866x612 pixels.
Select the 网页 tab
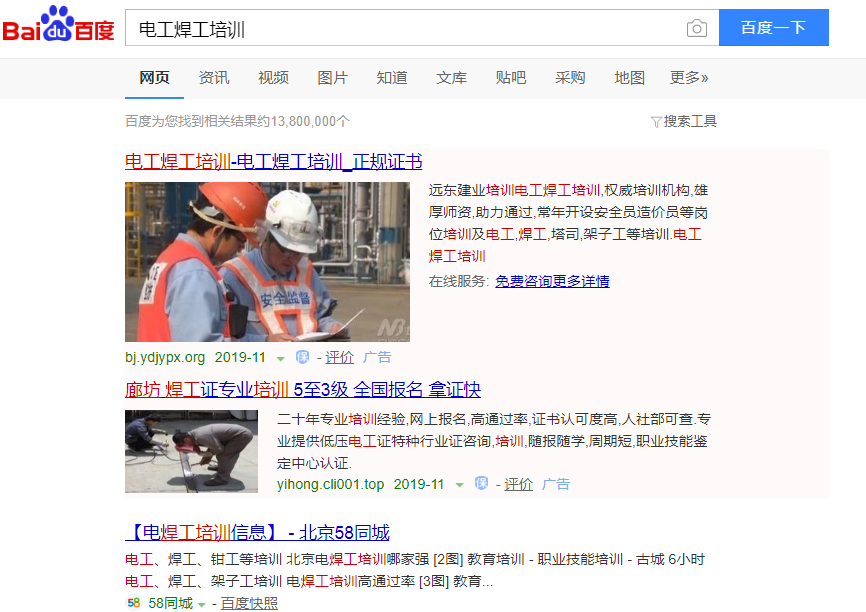[154, 78]
